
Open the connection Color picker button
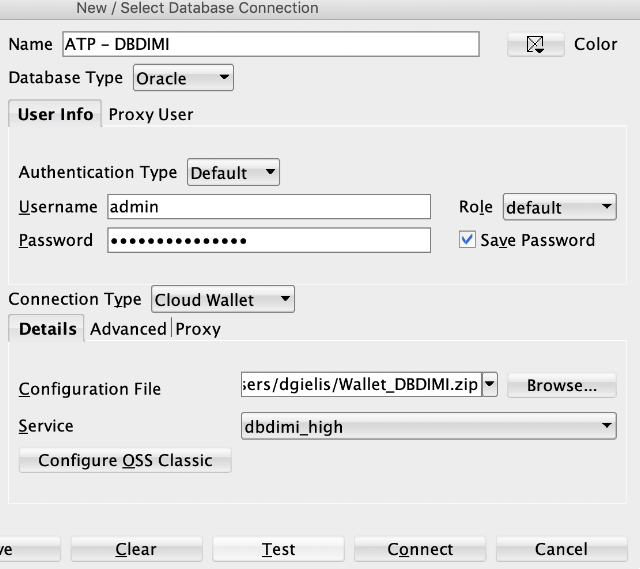(x=536, y=44)
